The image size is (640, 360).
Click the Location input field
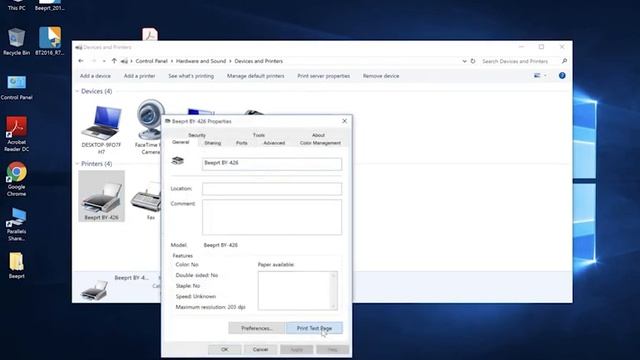click(272, 189)
